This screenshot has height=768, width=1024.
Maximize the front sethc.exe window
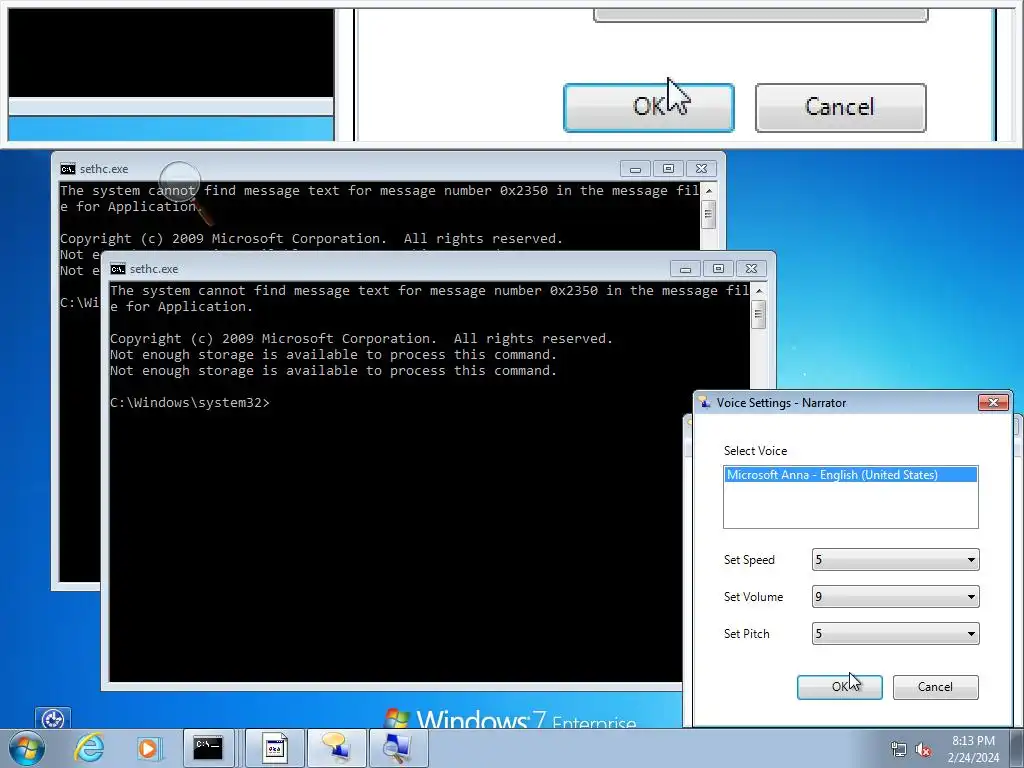tap(718, 269)
